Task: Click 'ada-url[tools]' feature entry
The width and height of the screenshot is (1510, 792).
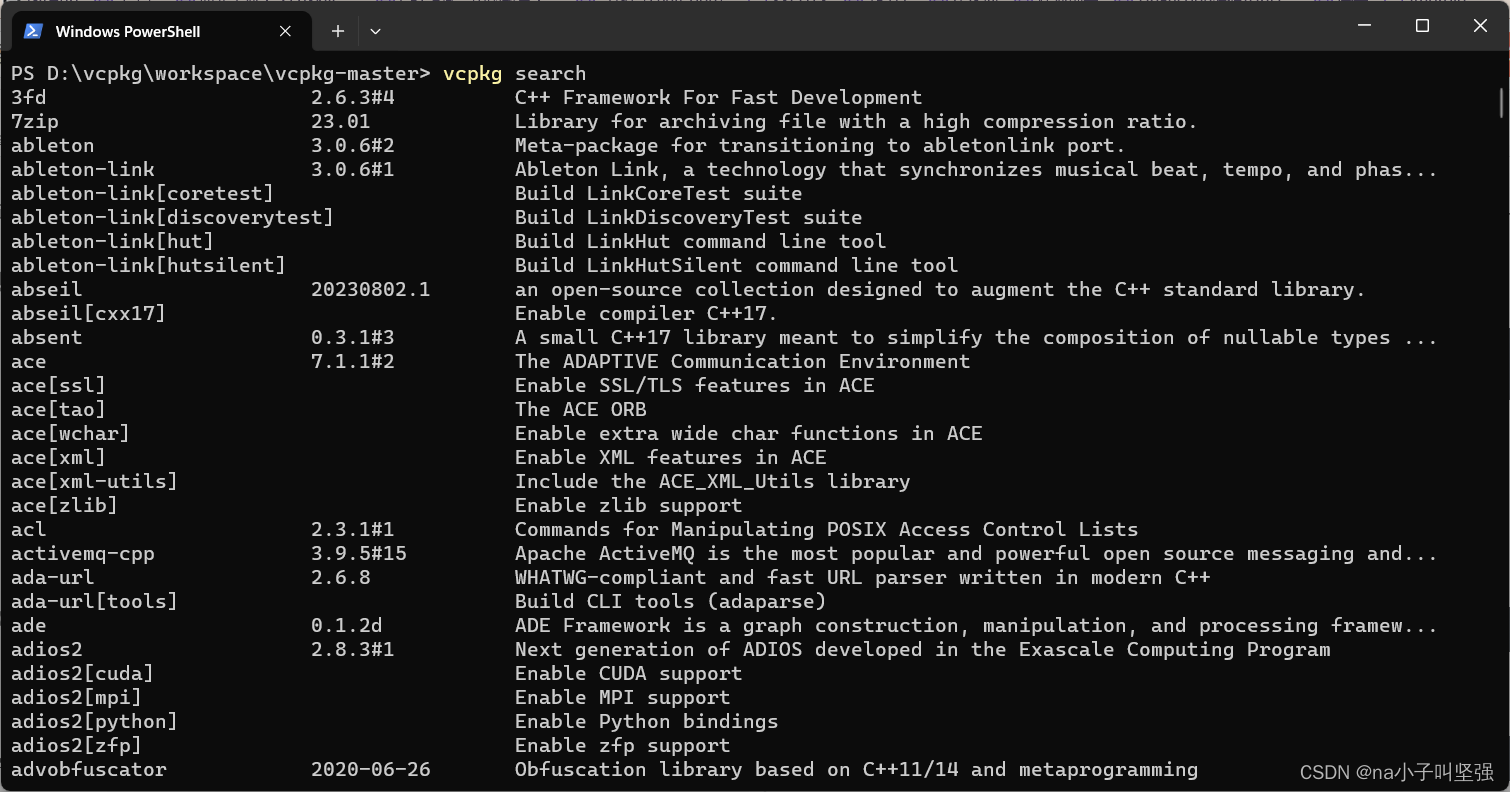Action: tap(94, 601)
